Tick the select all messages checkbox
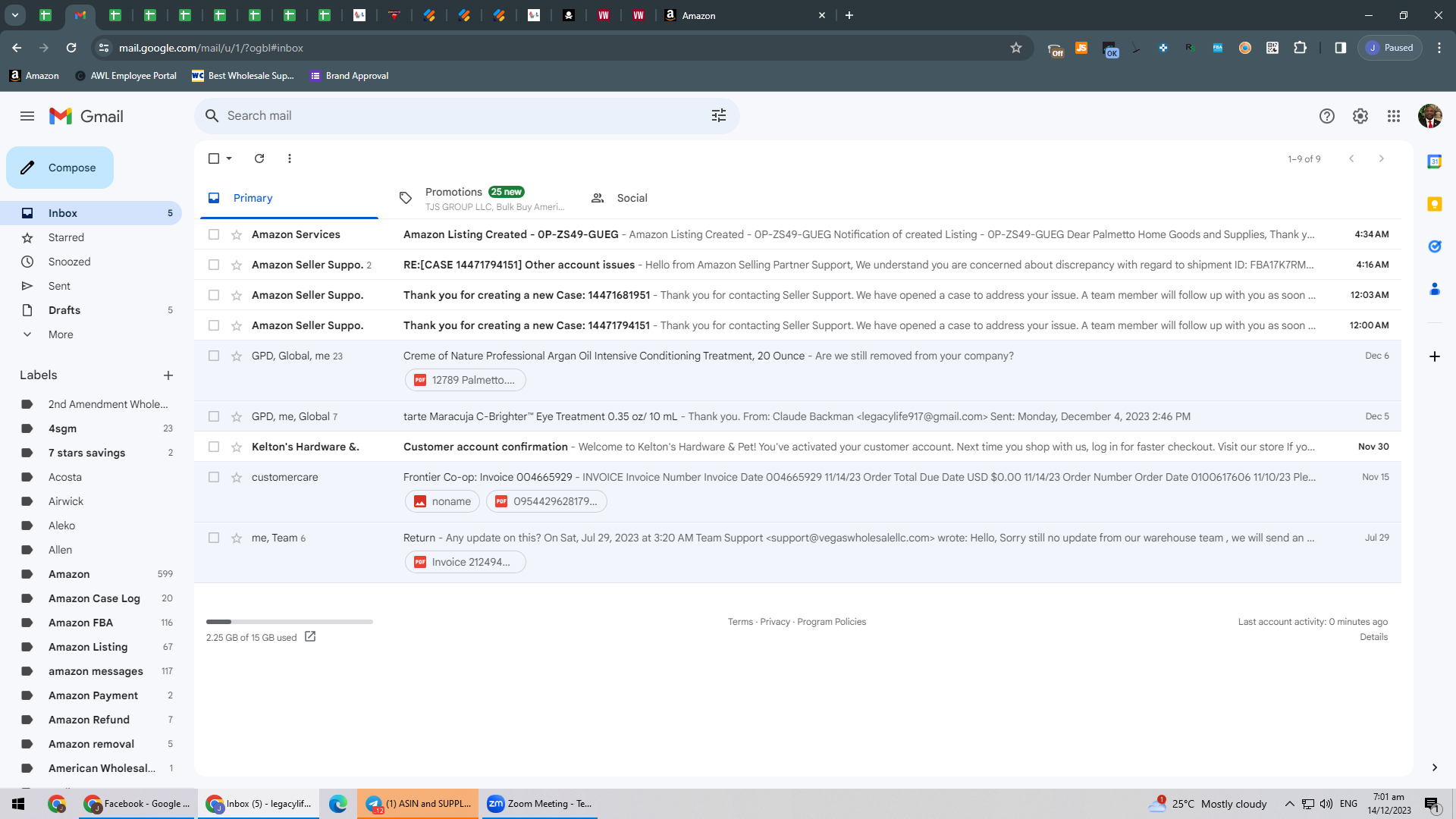 (214, 158)
